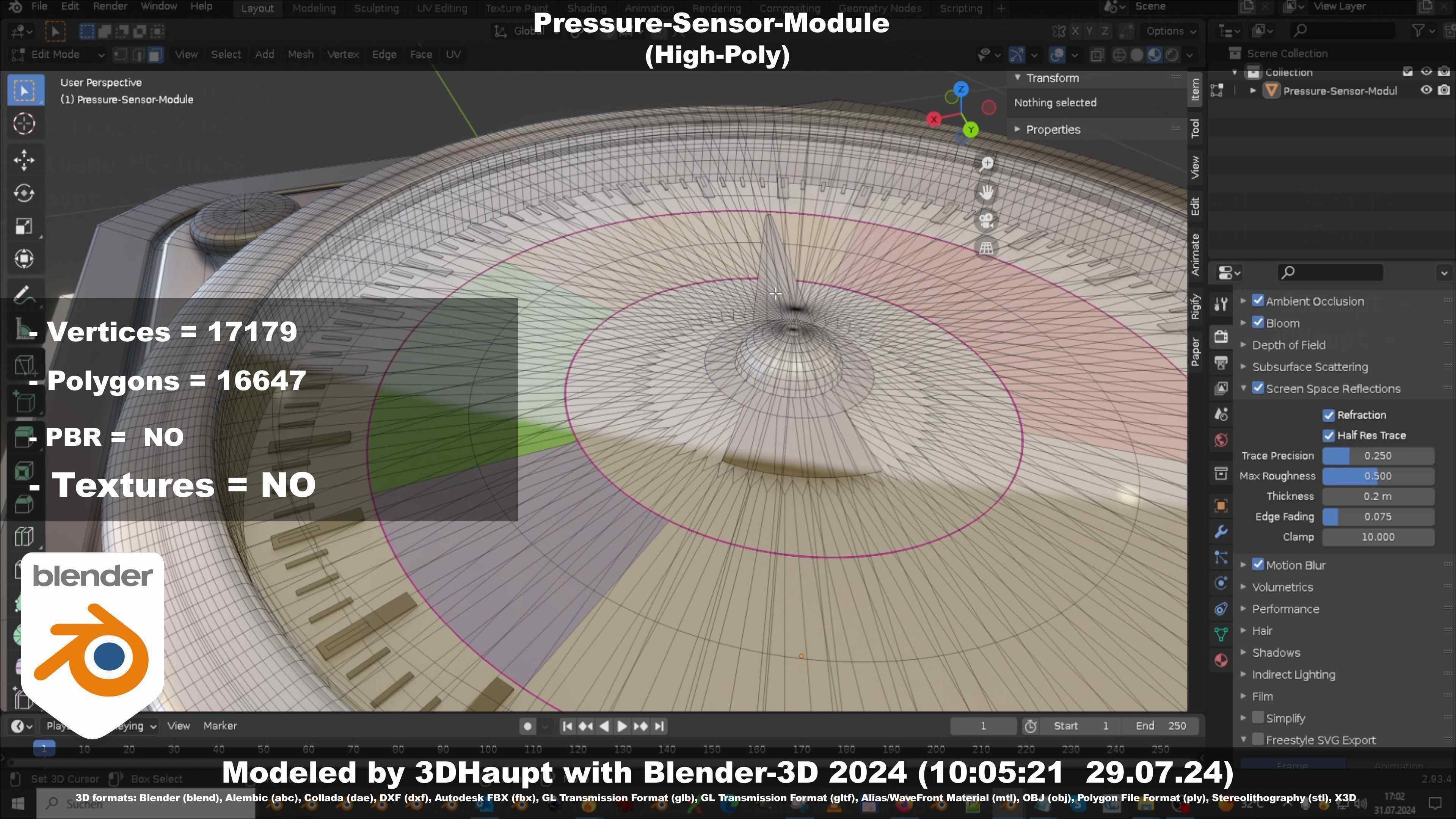Hide Pressure-Sensor-Modul in viewport via eye

tap(1426, 91)
